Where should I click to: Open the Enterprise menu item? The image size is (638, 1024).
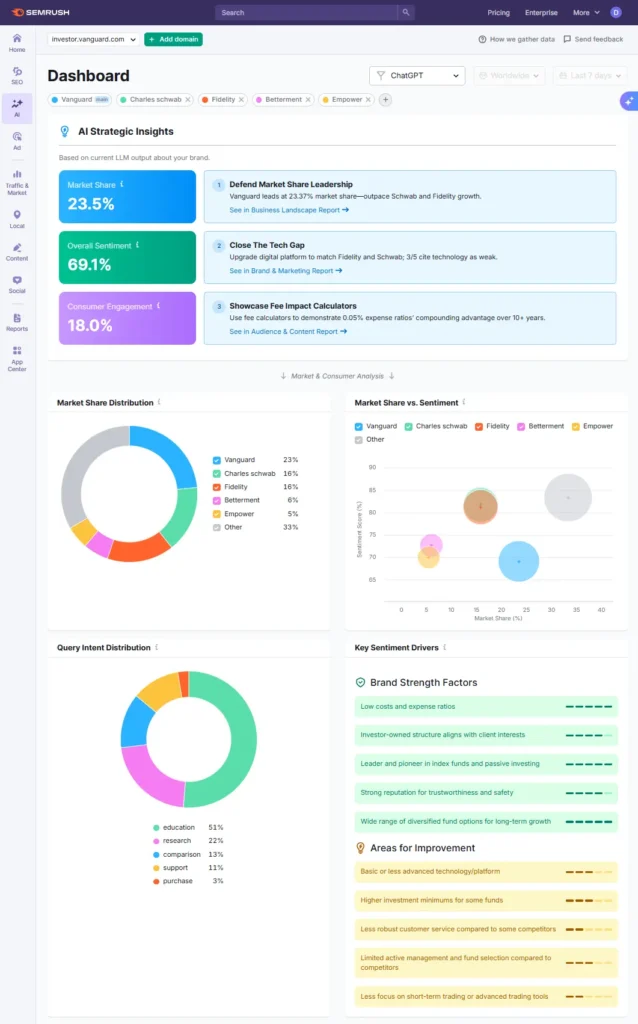coord(541,12)
